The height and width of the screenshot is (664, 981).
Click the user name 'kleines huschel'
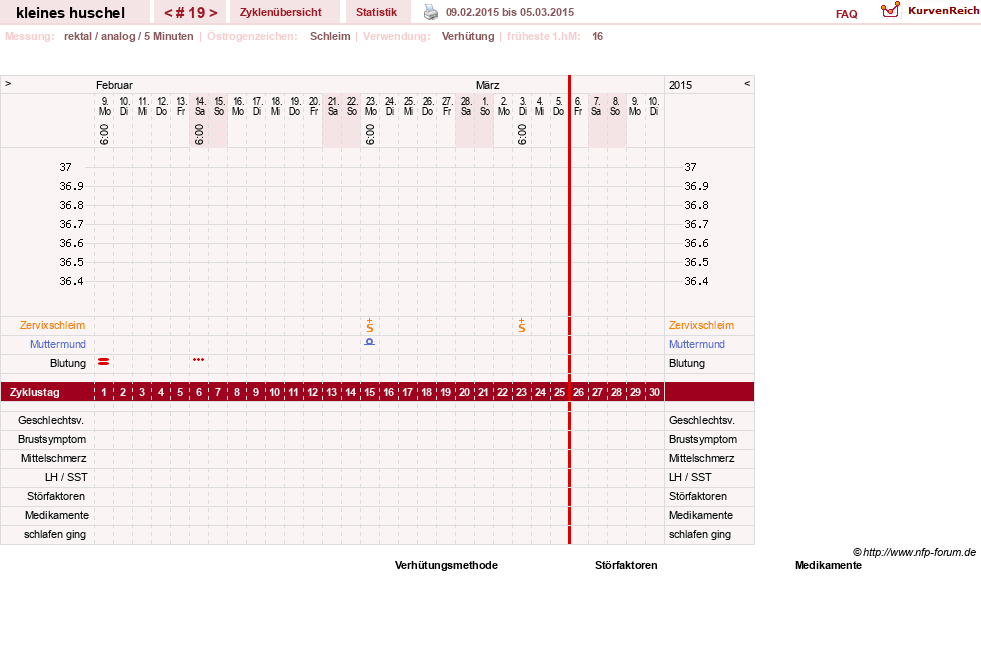point(71,13)
